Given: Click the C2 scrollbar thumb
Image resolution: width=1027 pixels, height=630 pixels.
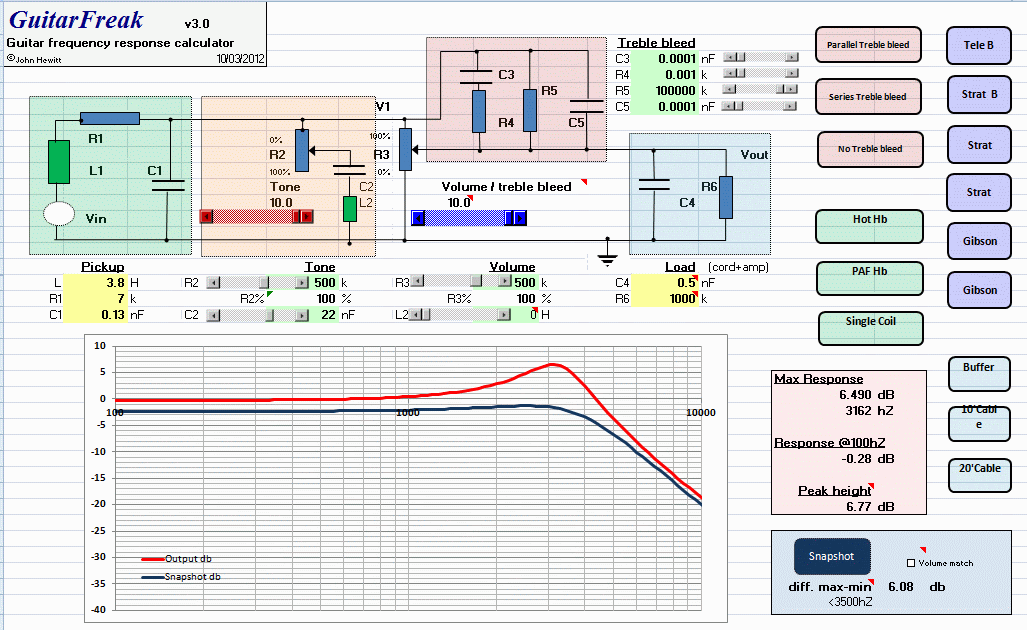Looking at the screenshot, I should coord(269,315).
